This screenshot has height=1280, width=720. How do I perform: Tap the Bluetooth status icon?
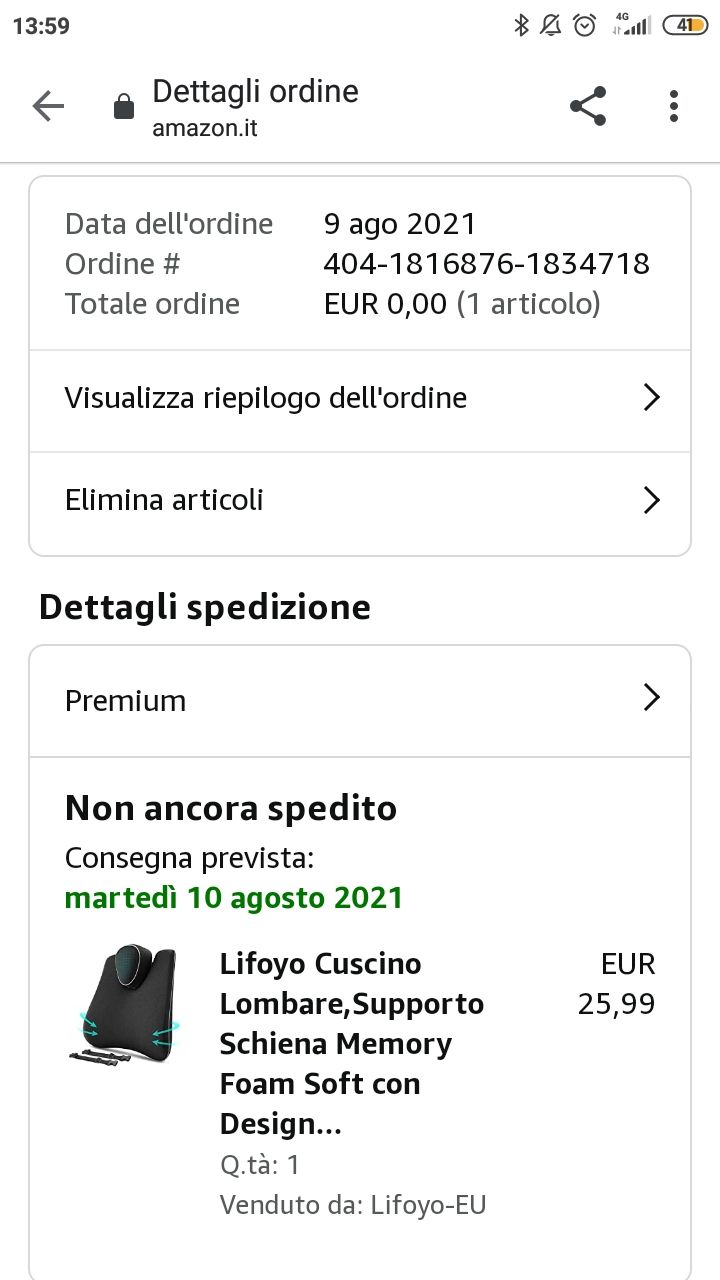(x=520, y=26)
